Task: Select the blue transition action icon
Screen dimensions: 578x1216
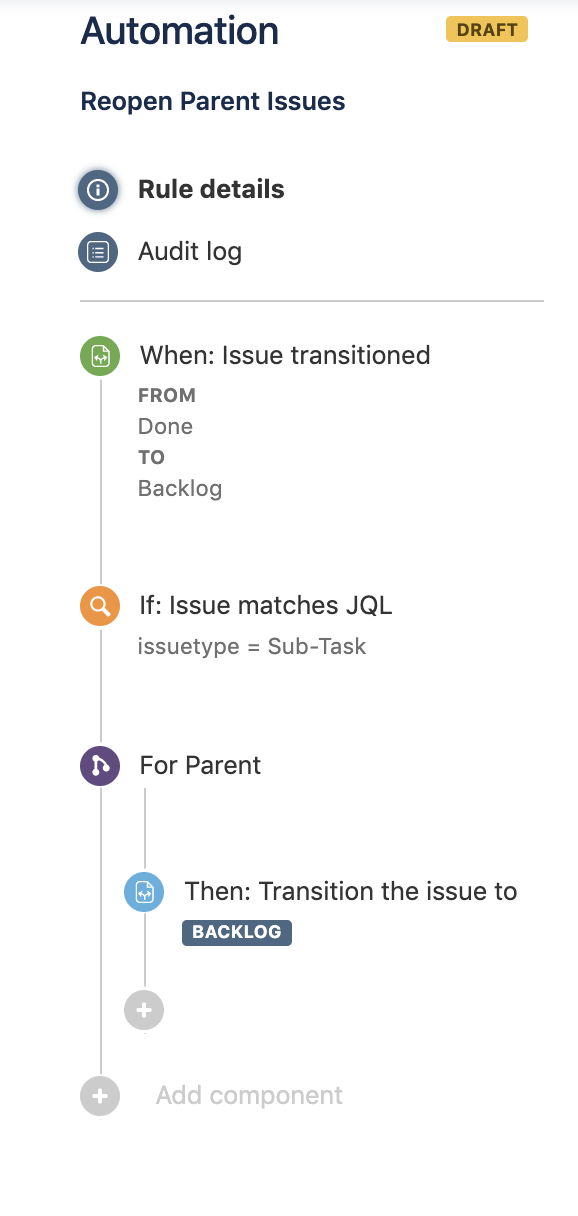Action: pos(144,892)
